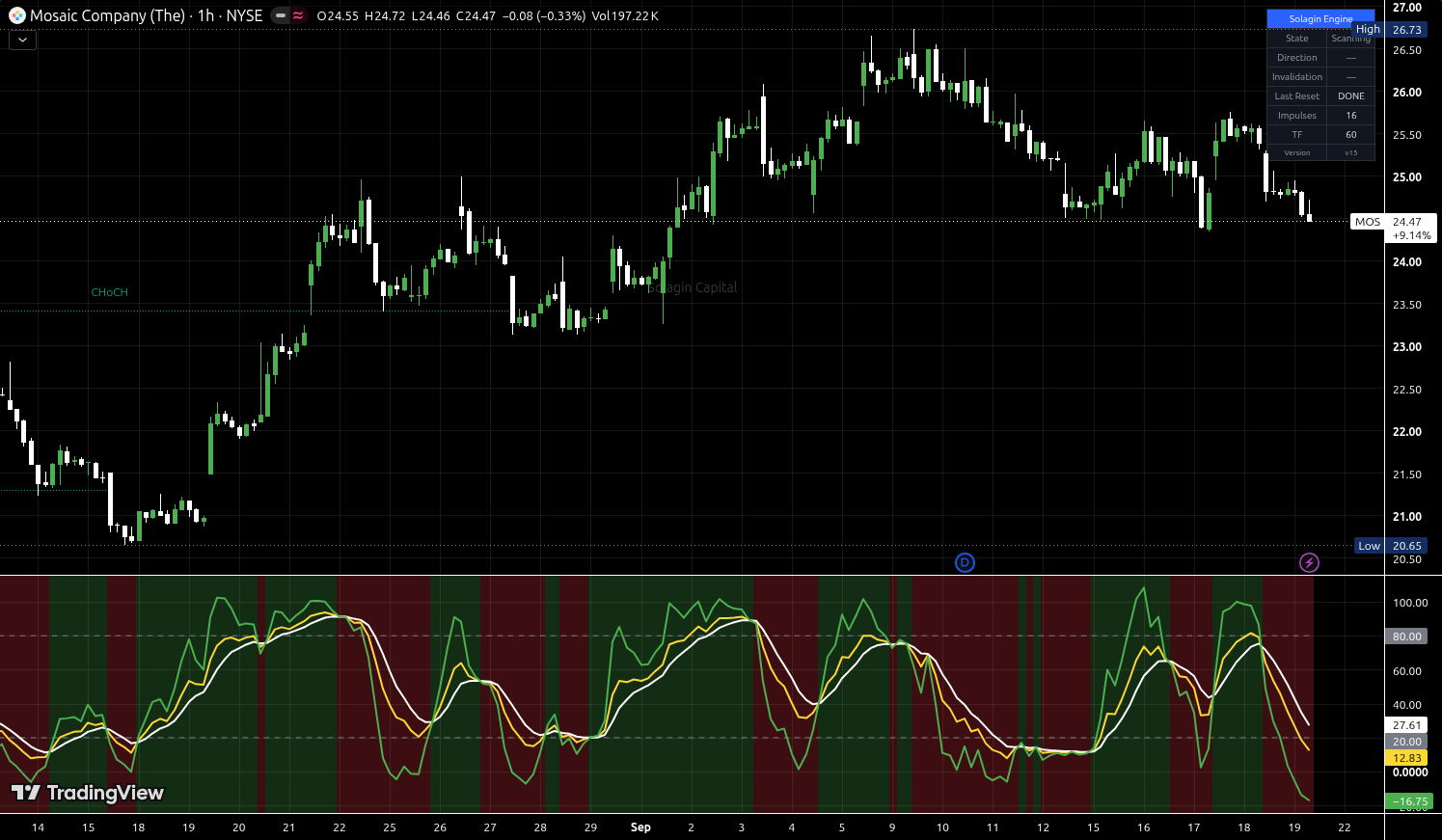This screenshot has height=840, width=1442.
Task: Click the white 27.61 indicator value label
Action: (1407, 725)
